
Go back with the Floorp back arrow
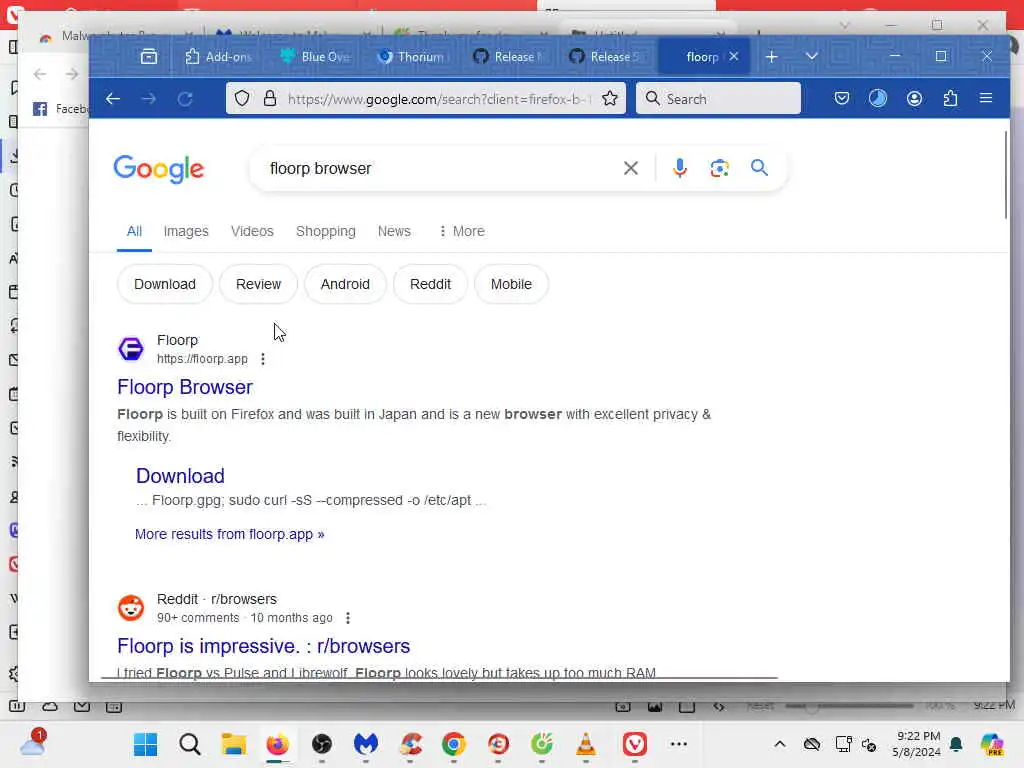tap(113, 99)
